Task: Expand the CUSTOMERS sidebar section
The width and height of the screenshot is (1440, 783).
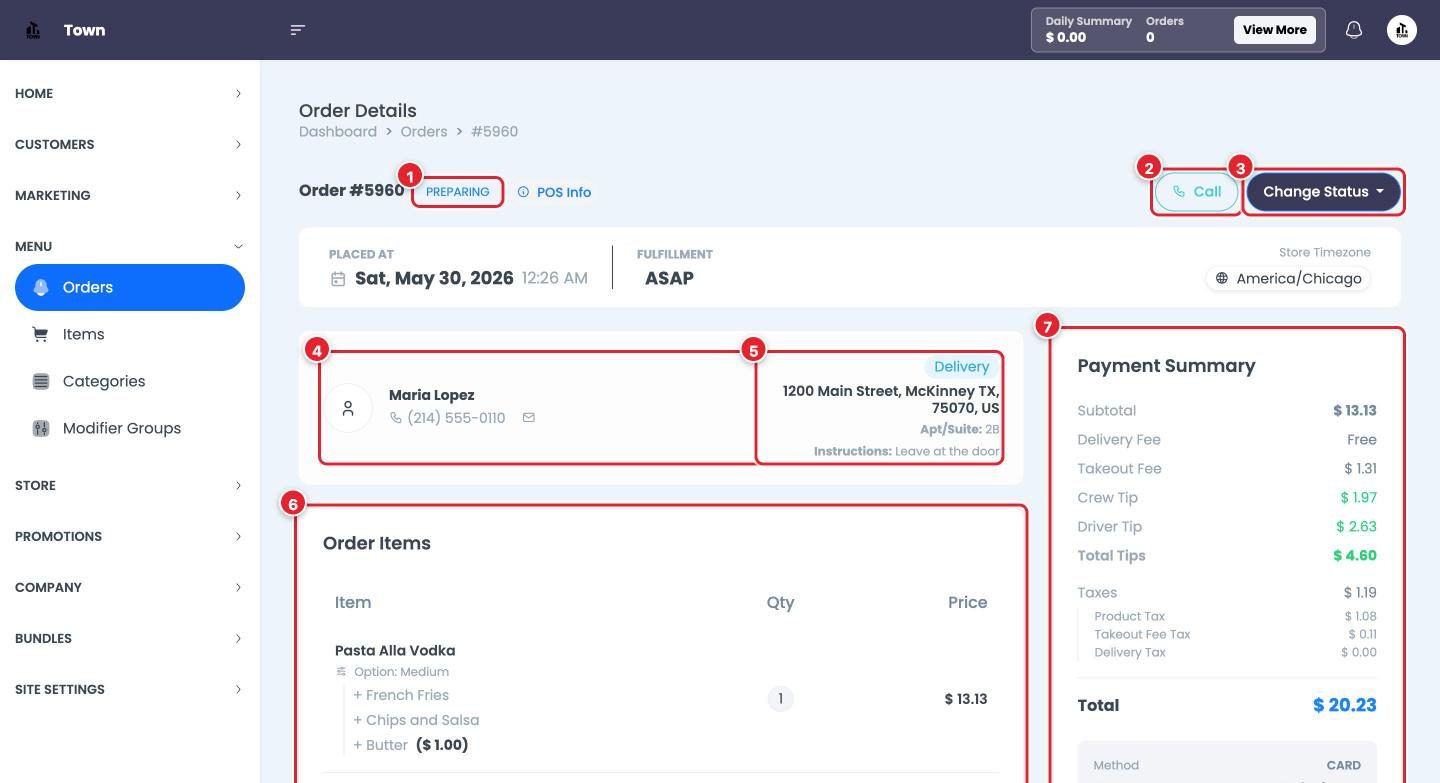Action: tap(130, 144)
